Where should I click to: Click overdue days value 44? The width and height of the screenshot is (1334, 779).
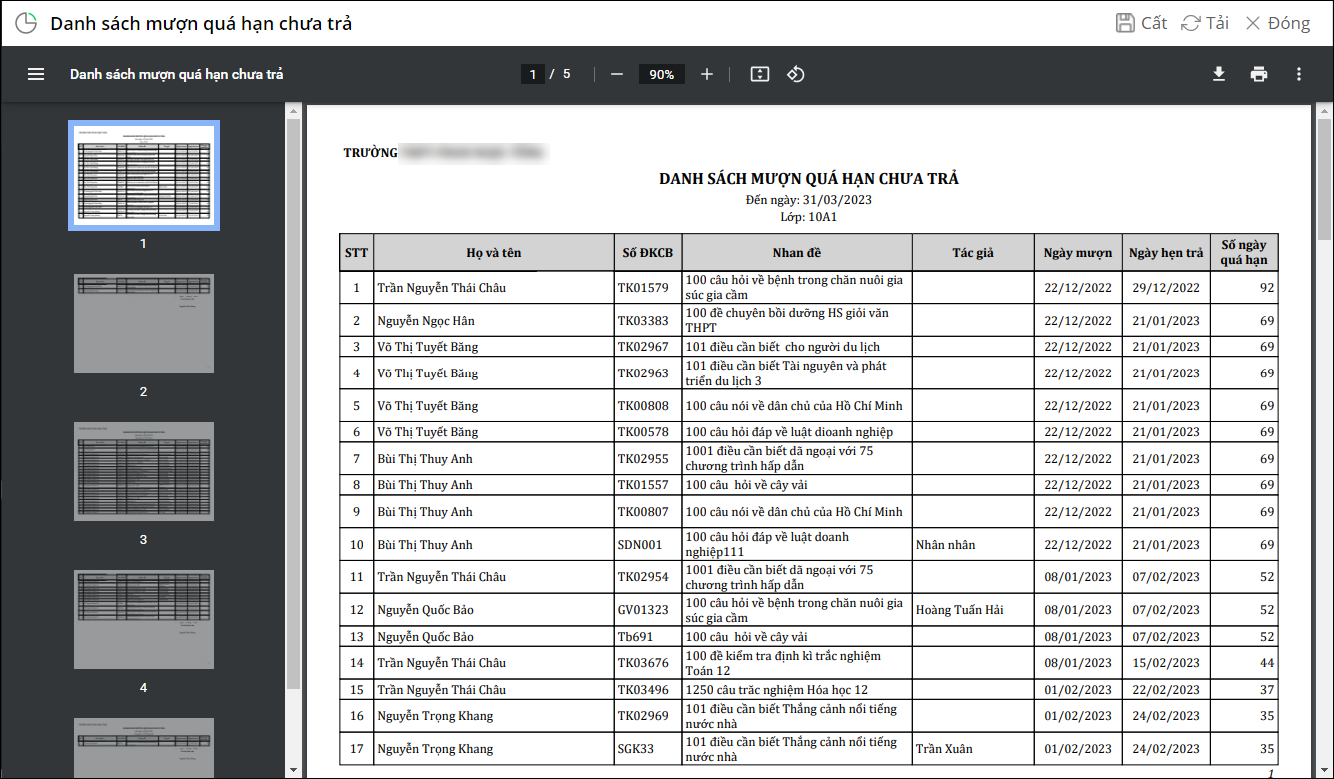(x=1267, y=663)
